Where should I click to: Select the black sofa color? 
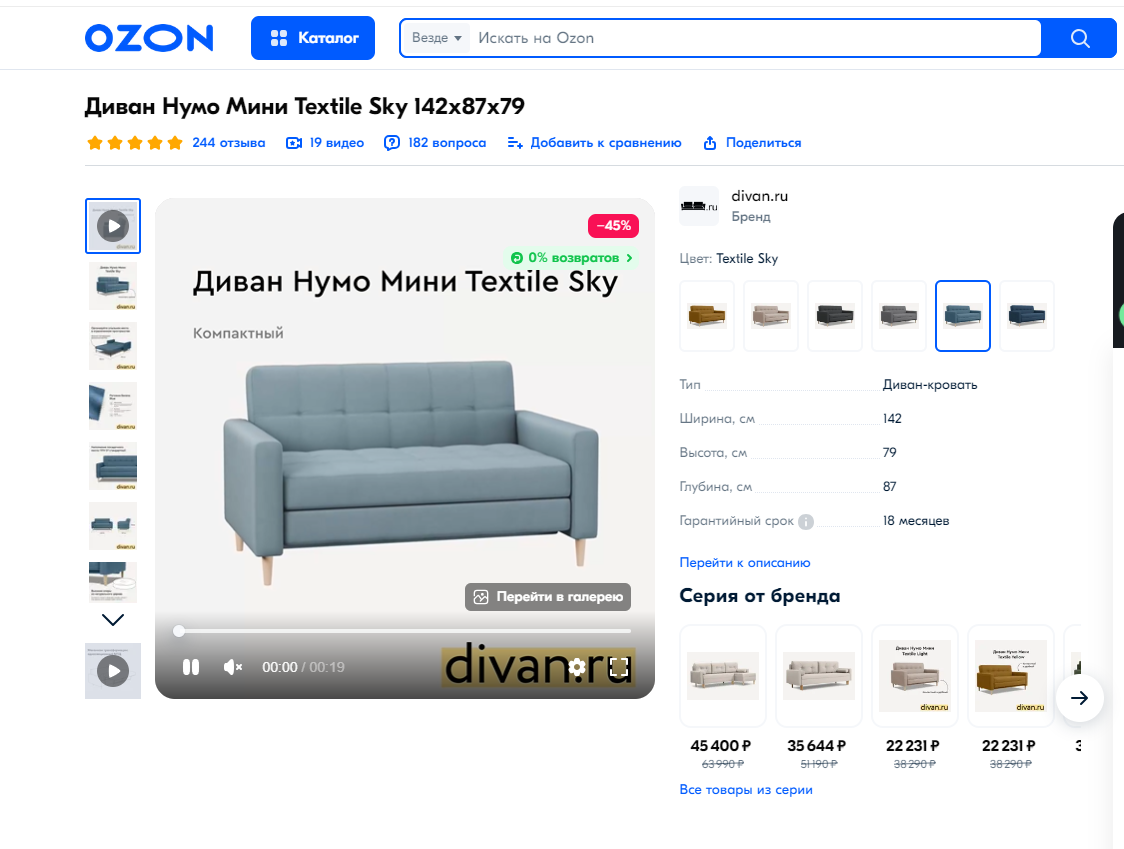click(x=835, y=316)
